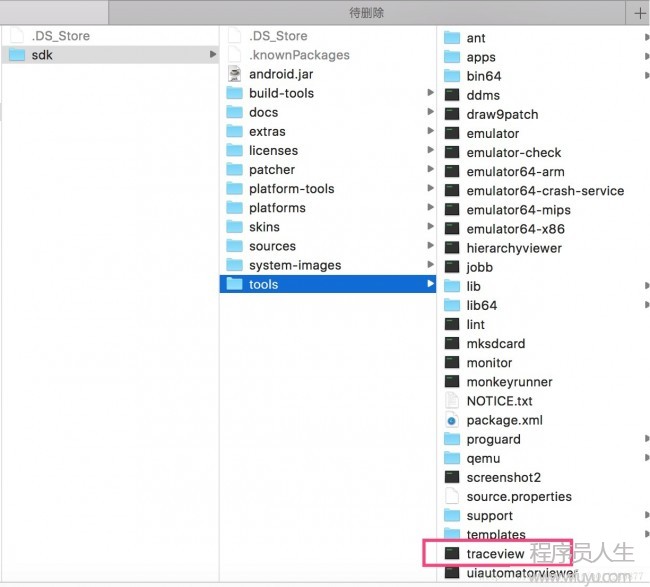Select the sources folder name
Image resolution: width=650 pixels, height=587 pixels.
[x=272, y=246]
